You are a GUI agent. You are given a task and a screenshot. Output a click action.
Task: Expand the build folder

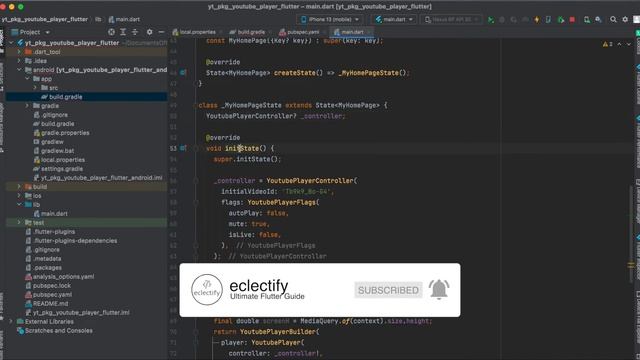pyautogui.click(x=19, y=187)
